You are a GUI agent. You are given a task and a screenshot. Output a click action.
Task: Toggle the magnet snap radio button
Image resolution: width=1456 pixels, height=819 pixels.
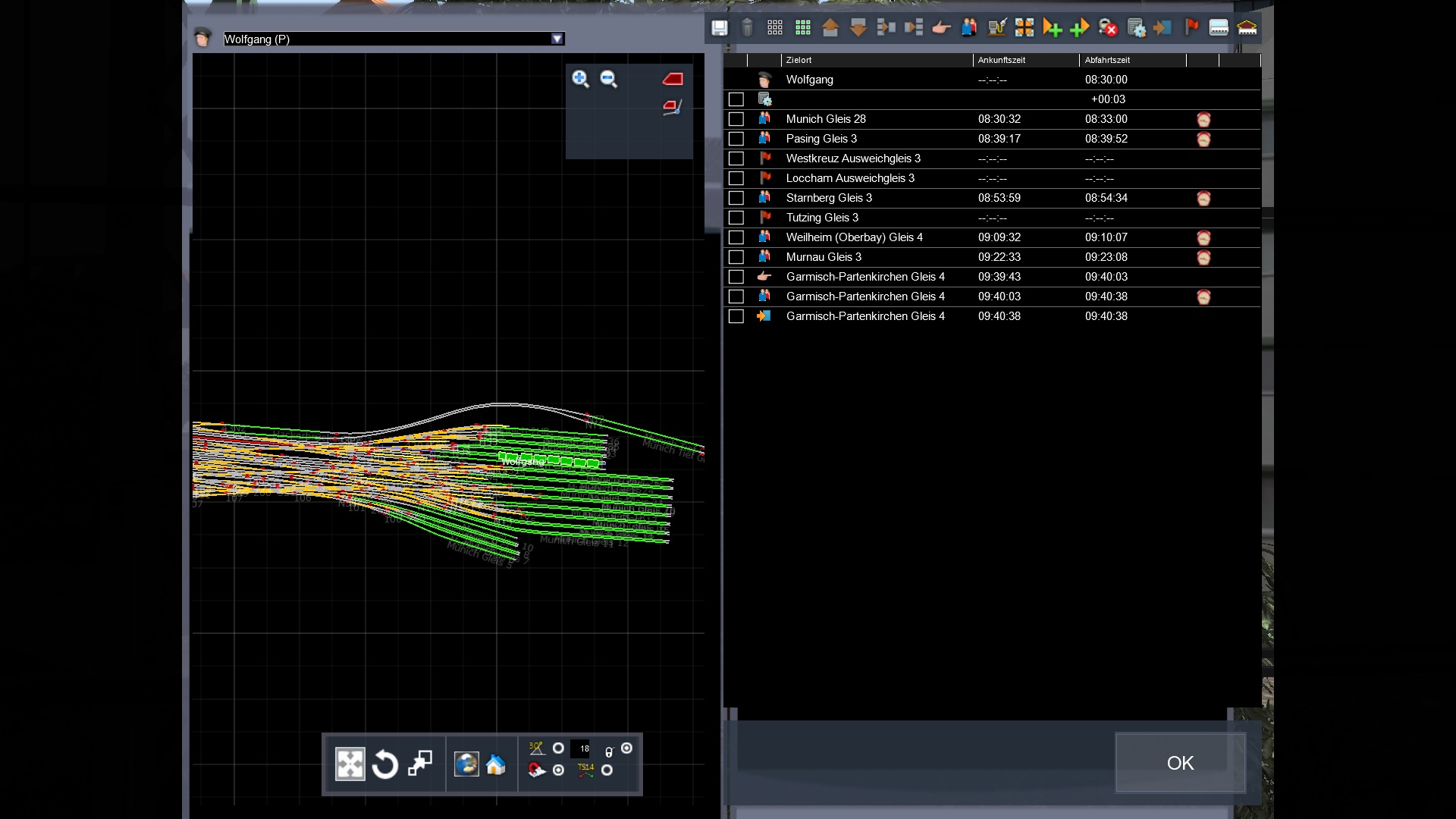click(x=558, y=770)
